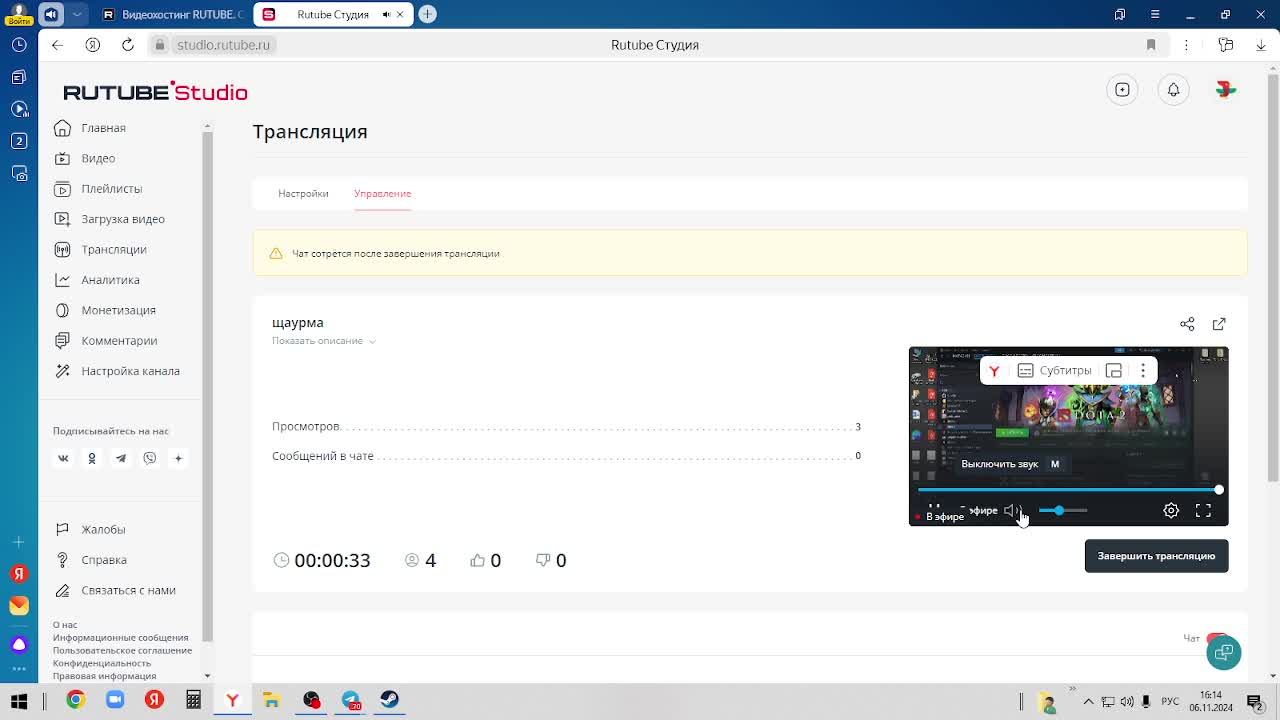Switch to Видеохостинг RUTUBE browser tab
1280x720 pixels.
click(174, 14)
